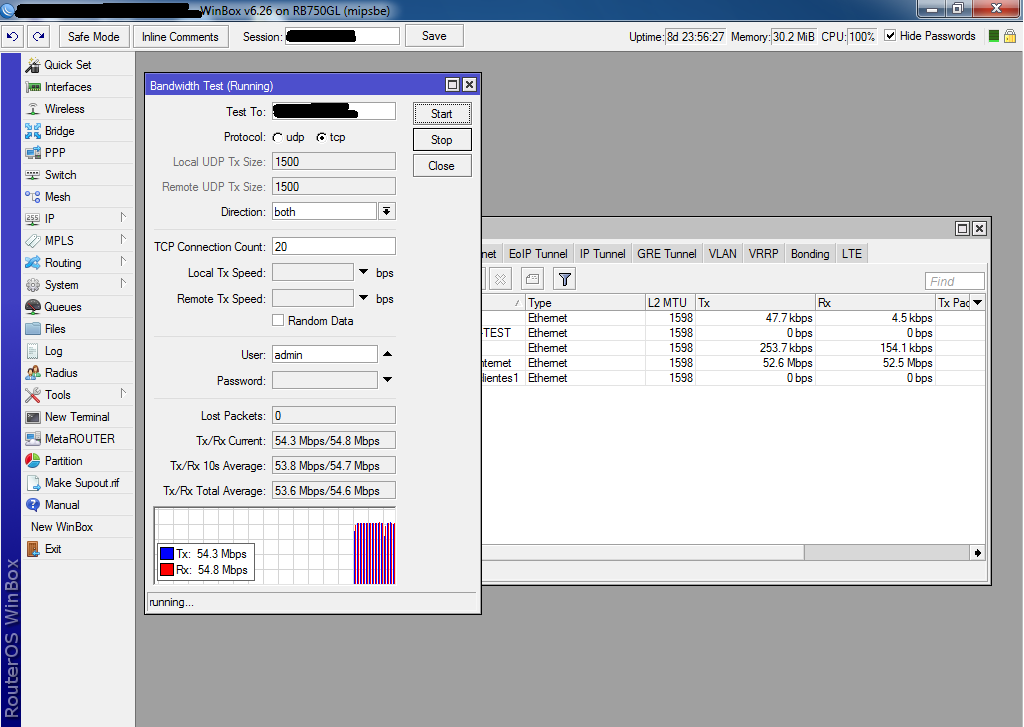Click the Exit door icon
Screen dimensions: 1024x727
[33, 549]
